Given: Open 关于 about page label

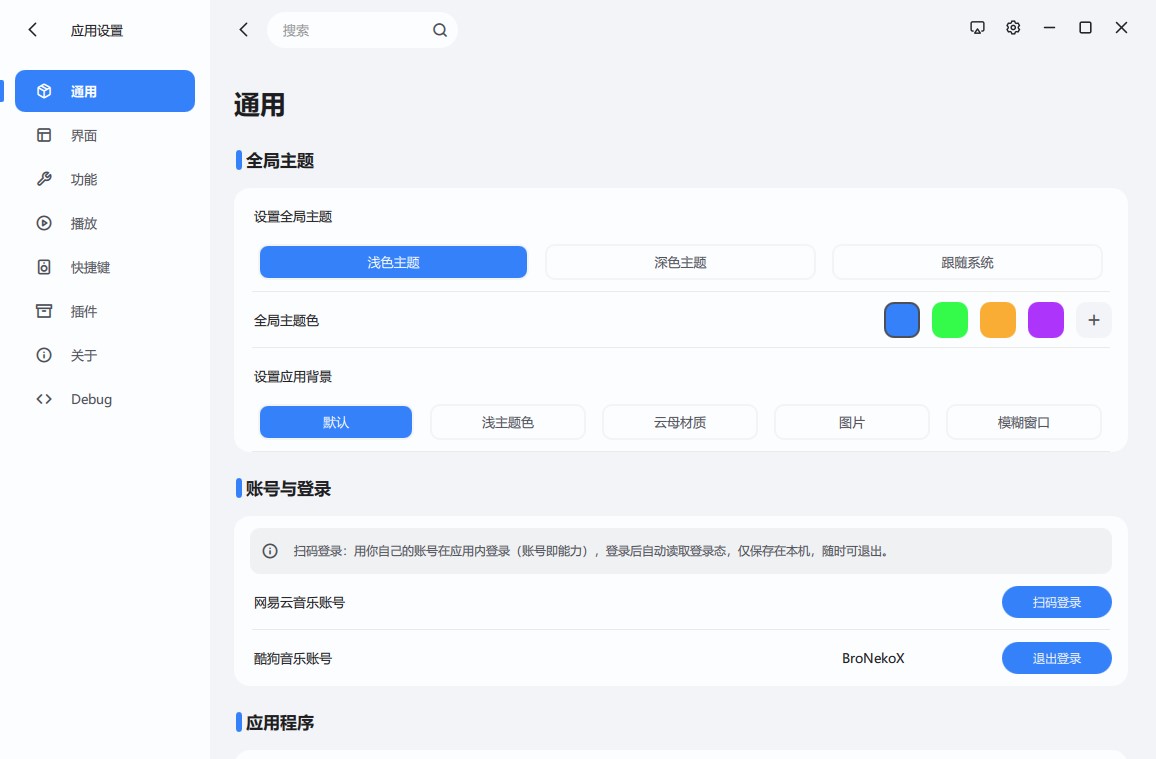Looking at the screenshot, I should click(x=83, y=355).
